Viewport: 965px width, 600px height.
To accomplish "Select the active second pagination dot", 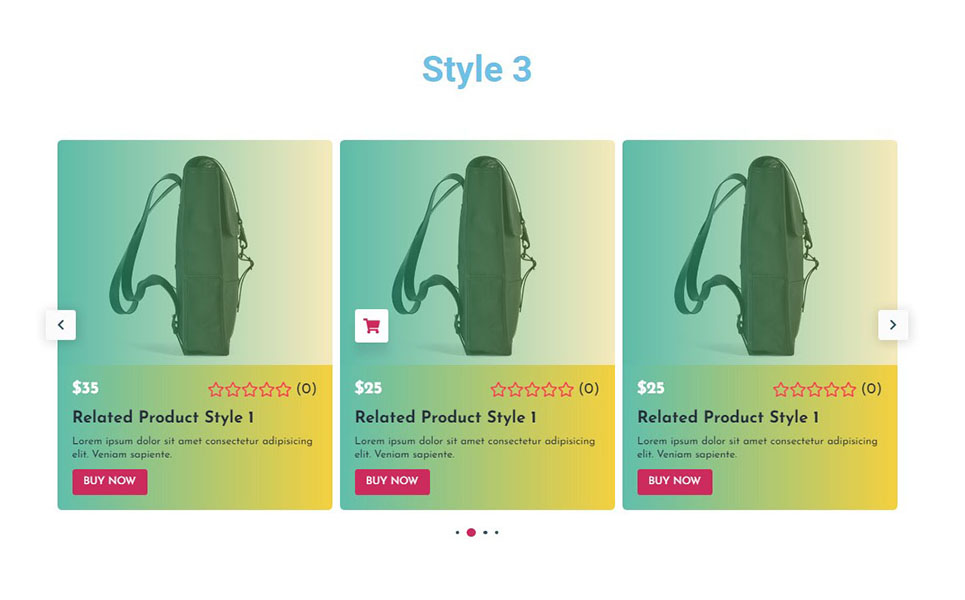I will tap(471, 532).
